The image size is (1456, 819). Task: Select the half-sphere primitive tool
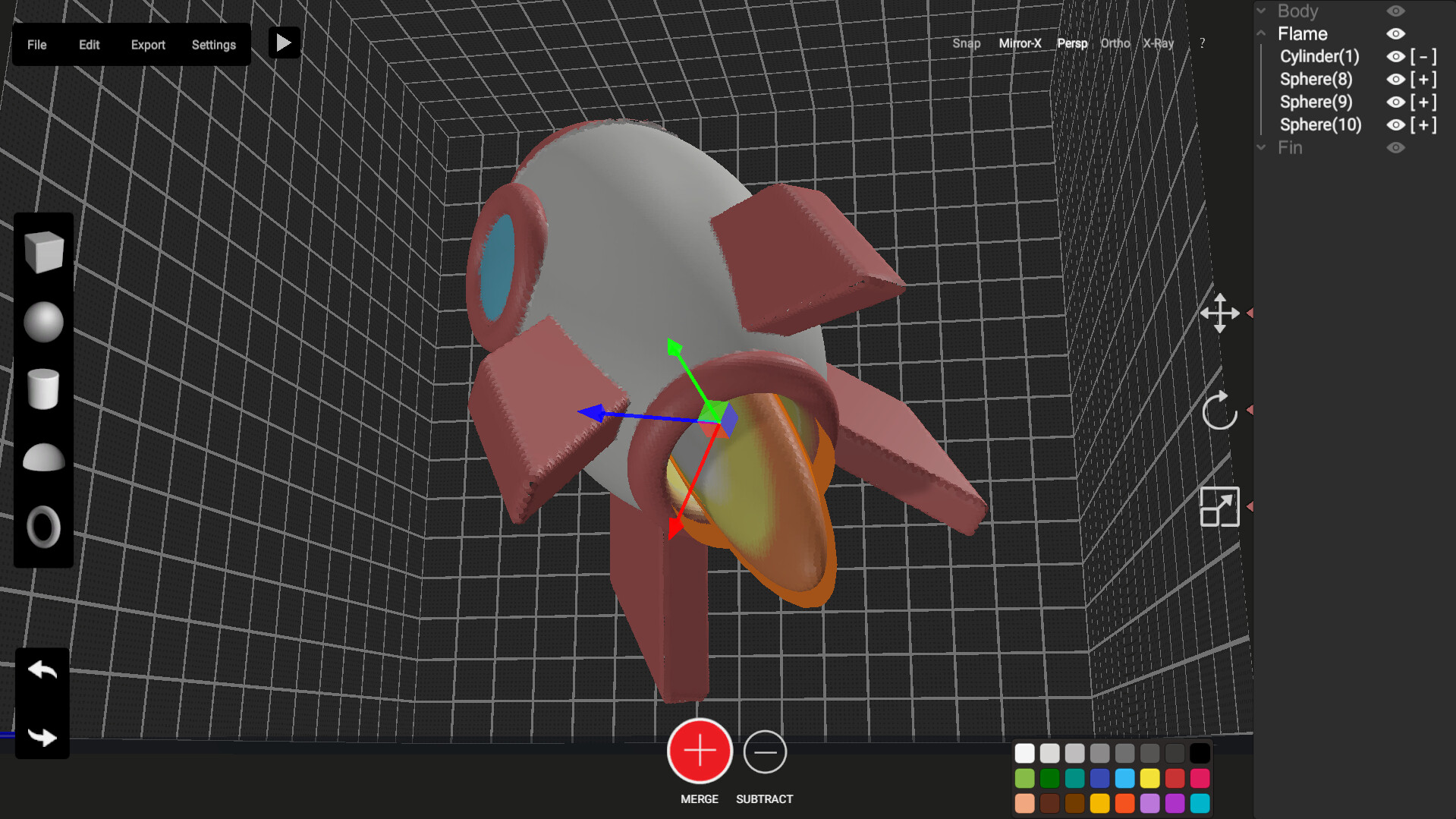coord(43,457)
